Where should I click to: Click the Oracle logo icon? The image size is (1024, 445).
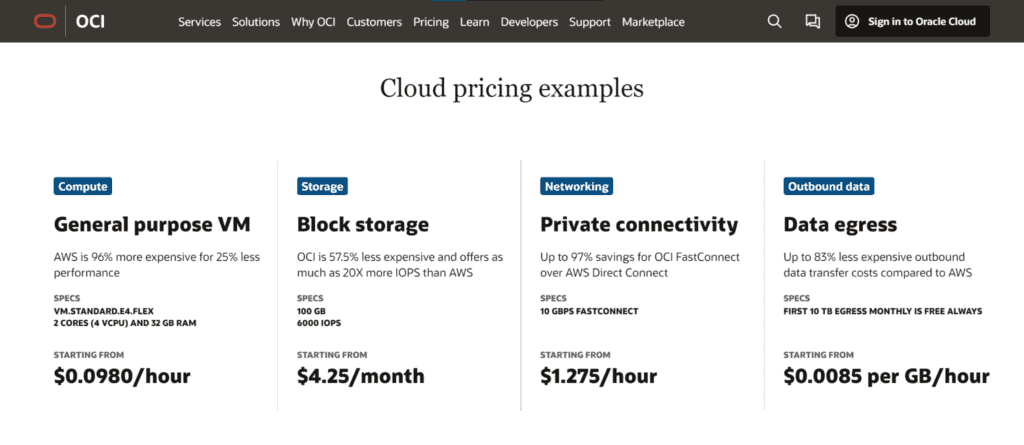click(x=46, y=22)
